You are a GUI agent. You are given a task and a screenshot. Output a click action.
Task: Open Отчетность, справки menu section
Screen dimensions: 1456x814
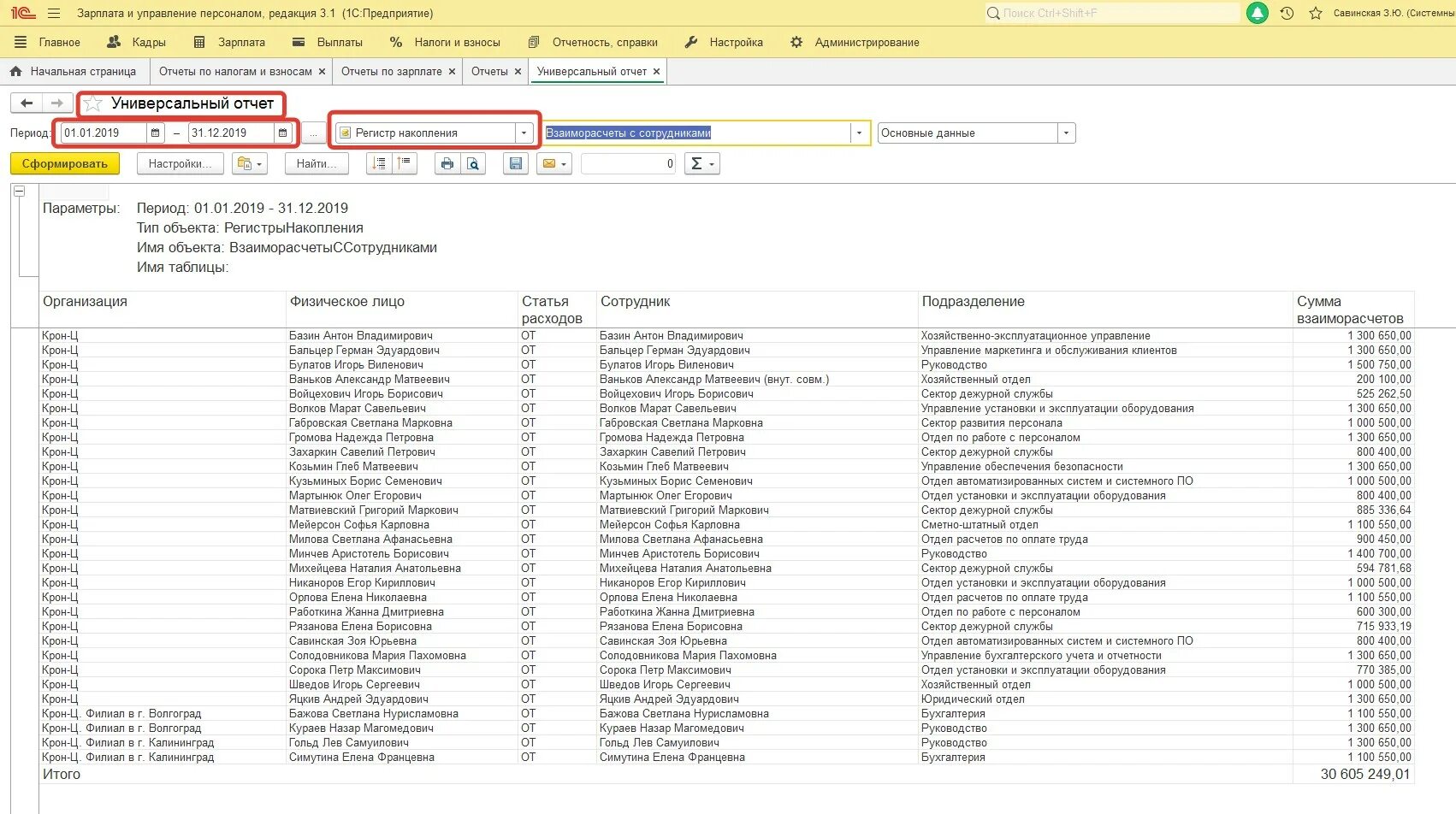[x=593, y=42]
